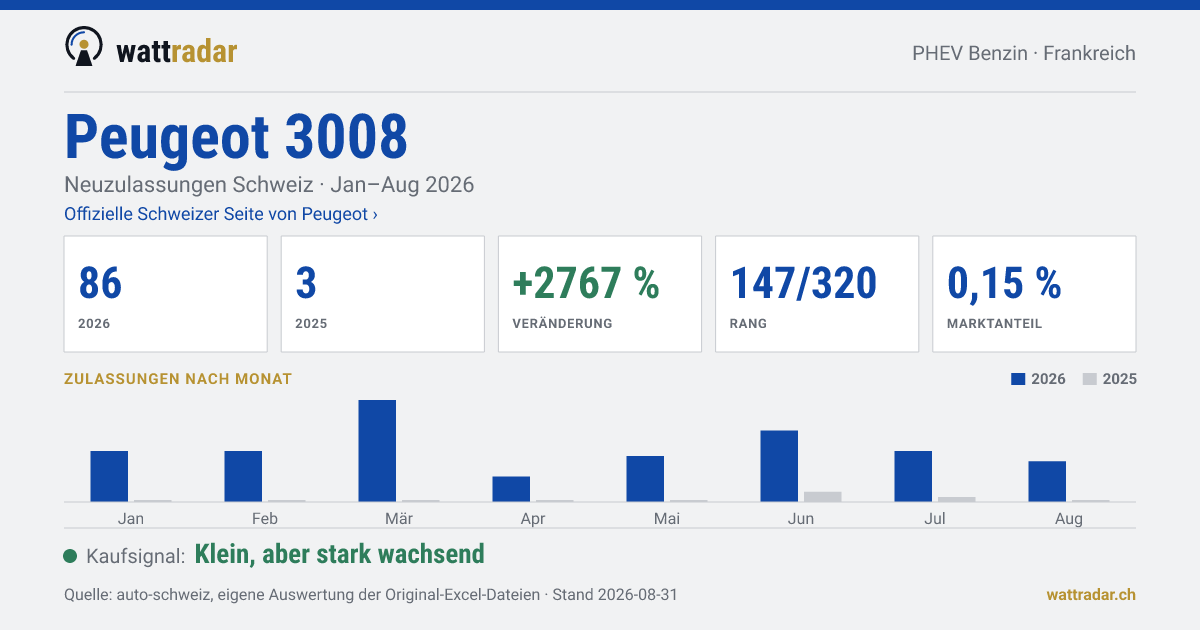Click the August 2026 bar

click(x=1047, y=481)
